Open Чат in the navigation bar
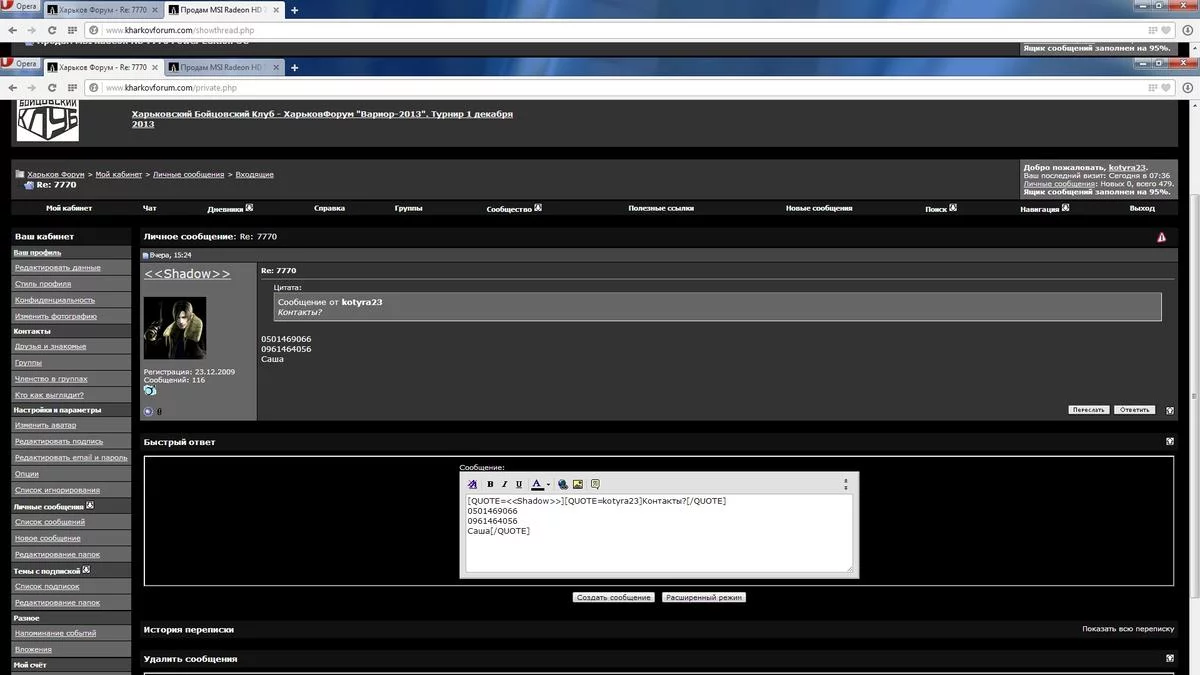The image size is (1200, 675). [150, 208]
